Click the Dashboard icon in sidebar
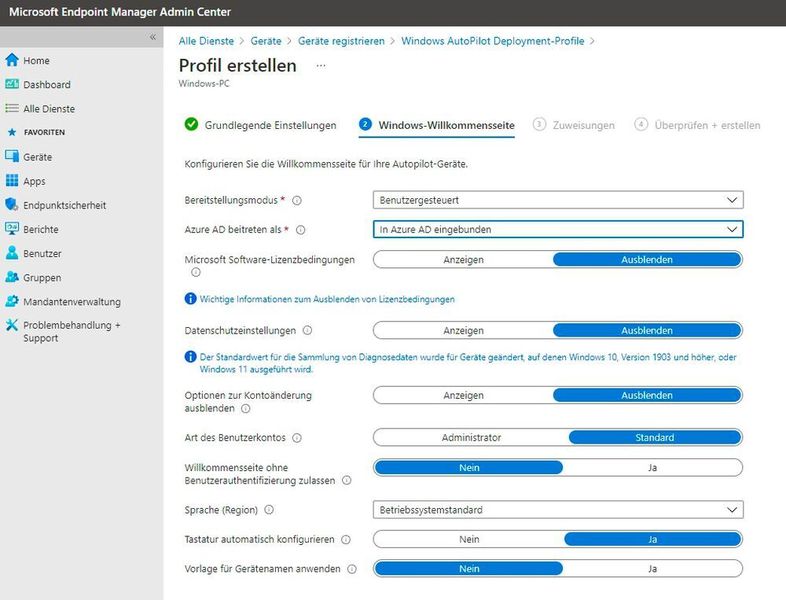 (12, 84)
